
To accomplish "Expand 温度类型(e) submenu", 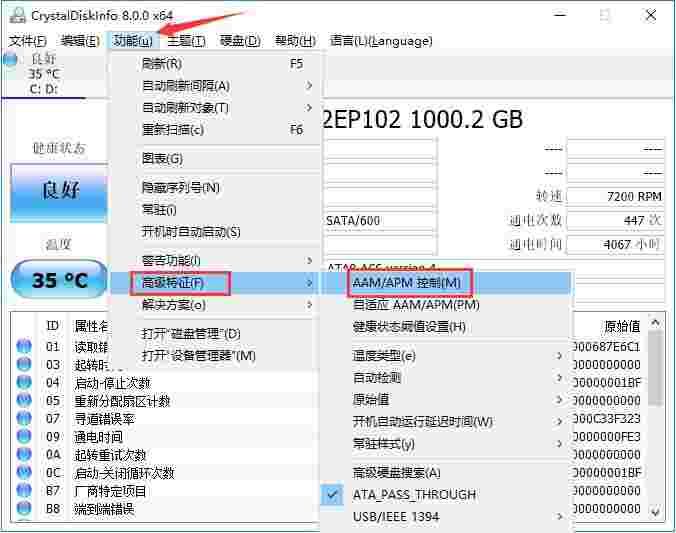I will [x=445, y=355].
